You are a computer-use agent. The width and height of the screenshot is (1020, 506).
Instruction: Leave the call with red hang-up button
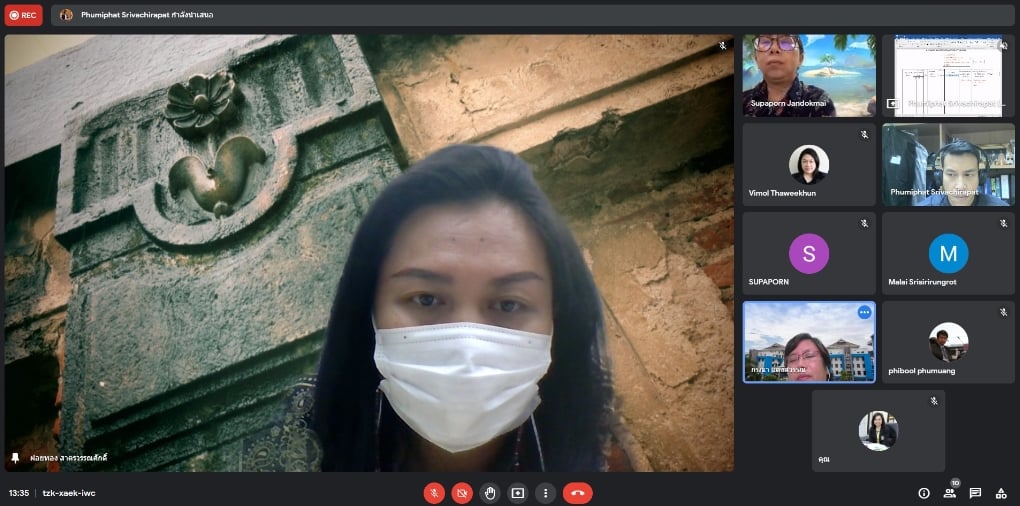[577, 493]
